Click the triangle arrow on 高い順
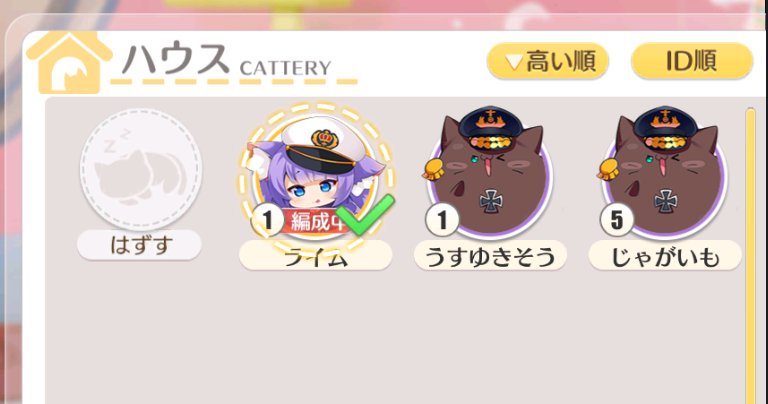 point(514,62)
